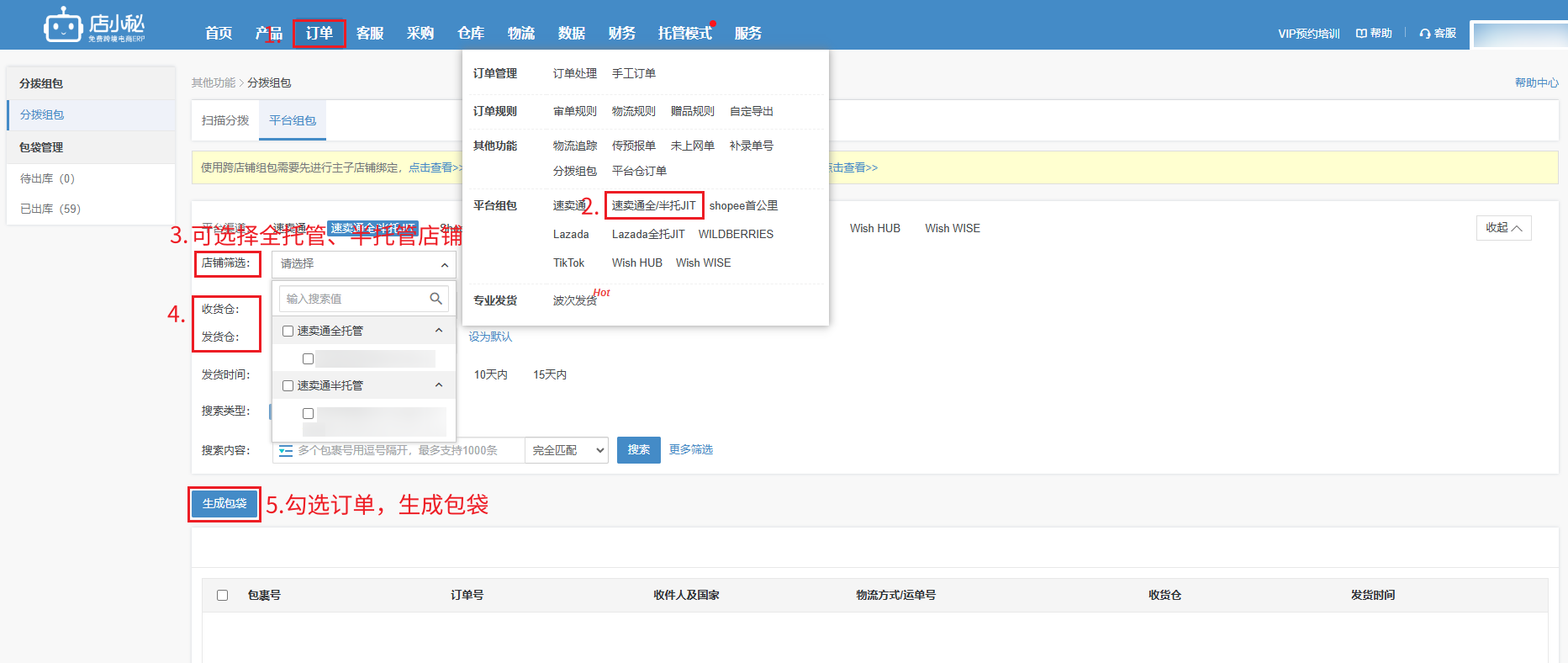The width and height of the screenshot is (1568, 663).
Task: Open VIP预约培训 in the header
Action: pyautogui.click(x=1309, y=34)
